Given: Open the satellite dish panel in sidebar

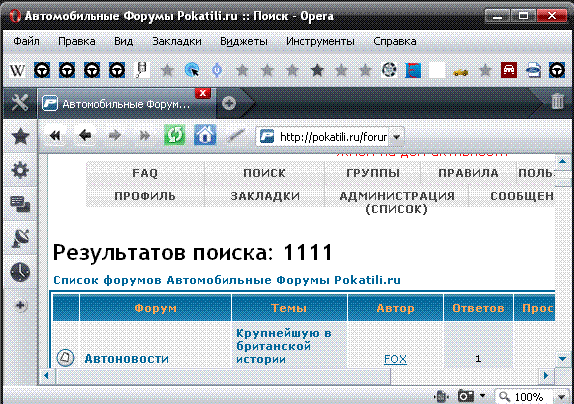Looking at the screenshot, I should pos(20,238).
